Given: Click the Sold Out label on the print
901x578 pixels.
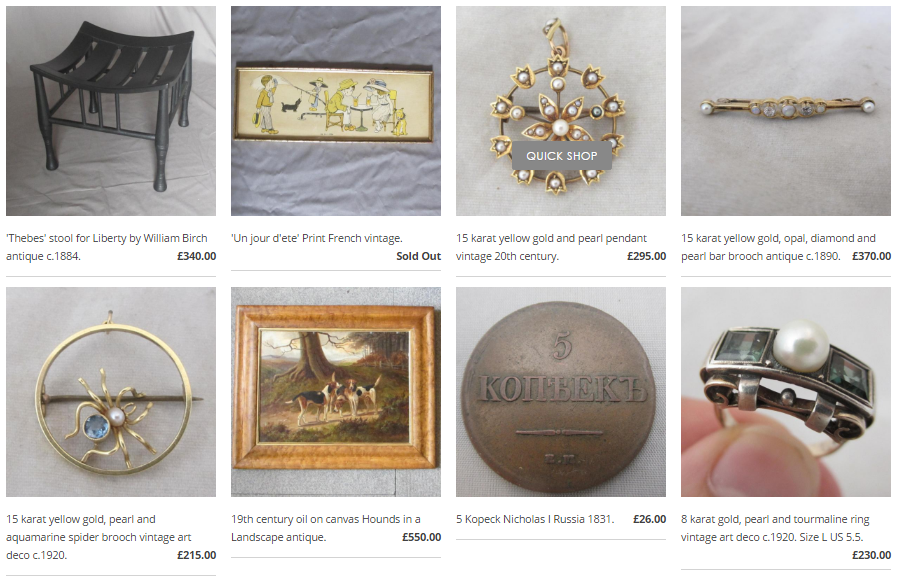Looking at the screenshot, I should click(x=418, y=256).
